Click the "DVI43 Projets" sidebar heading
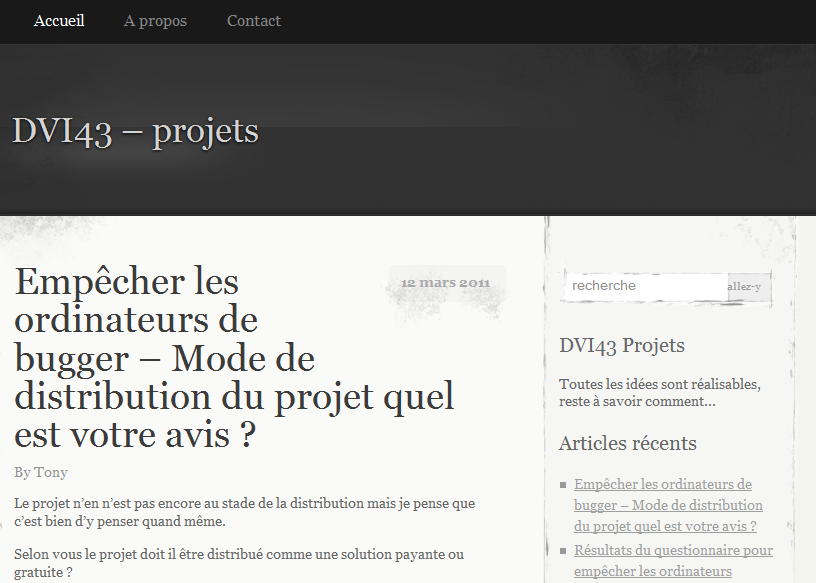Image resolution: width=816 pixels, height=583 pixels. point(622,345)
